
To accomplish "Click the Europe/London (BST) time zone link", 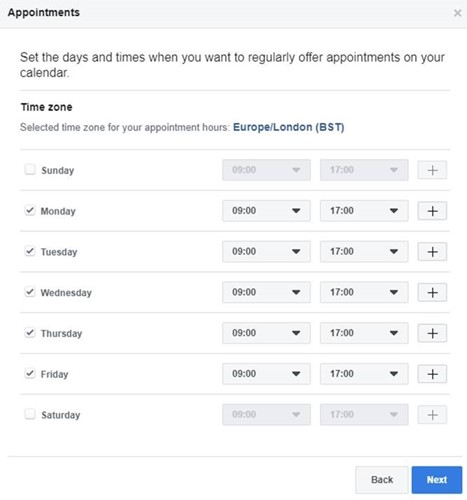I will [288, 127].
